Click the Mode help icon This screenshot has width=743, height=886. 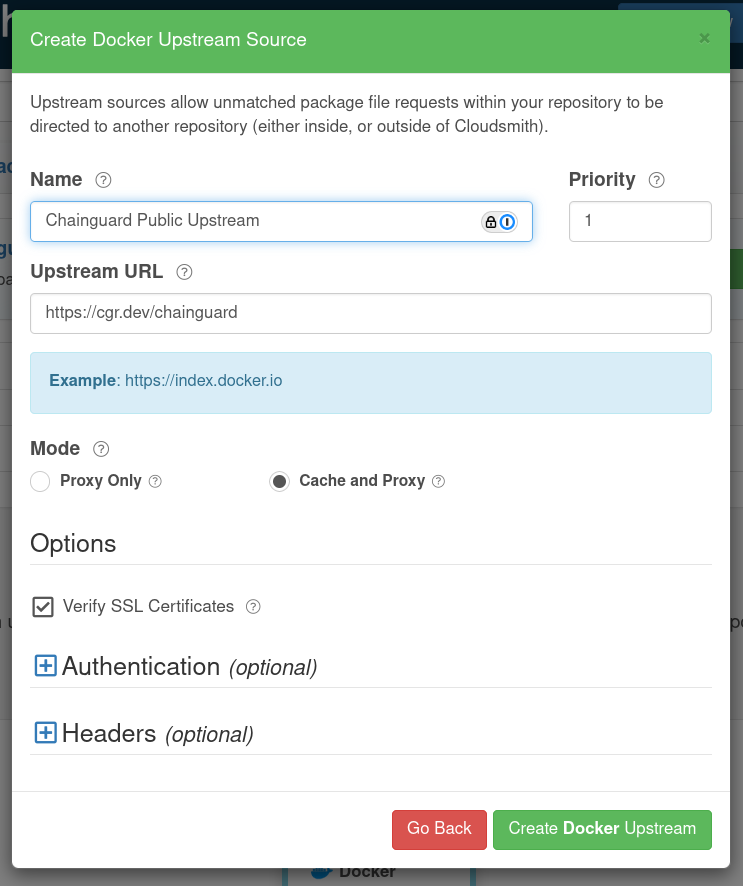point(100,449)
